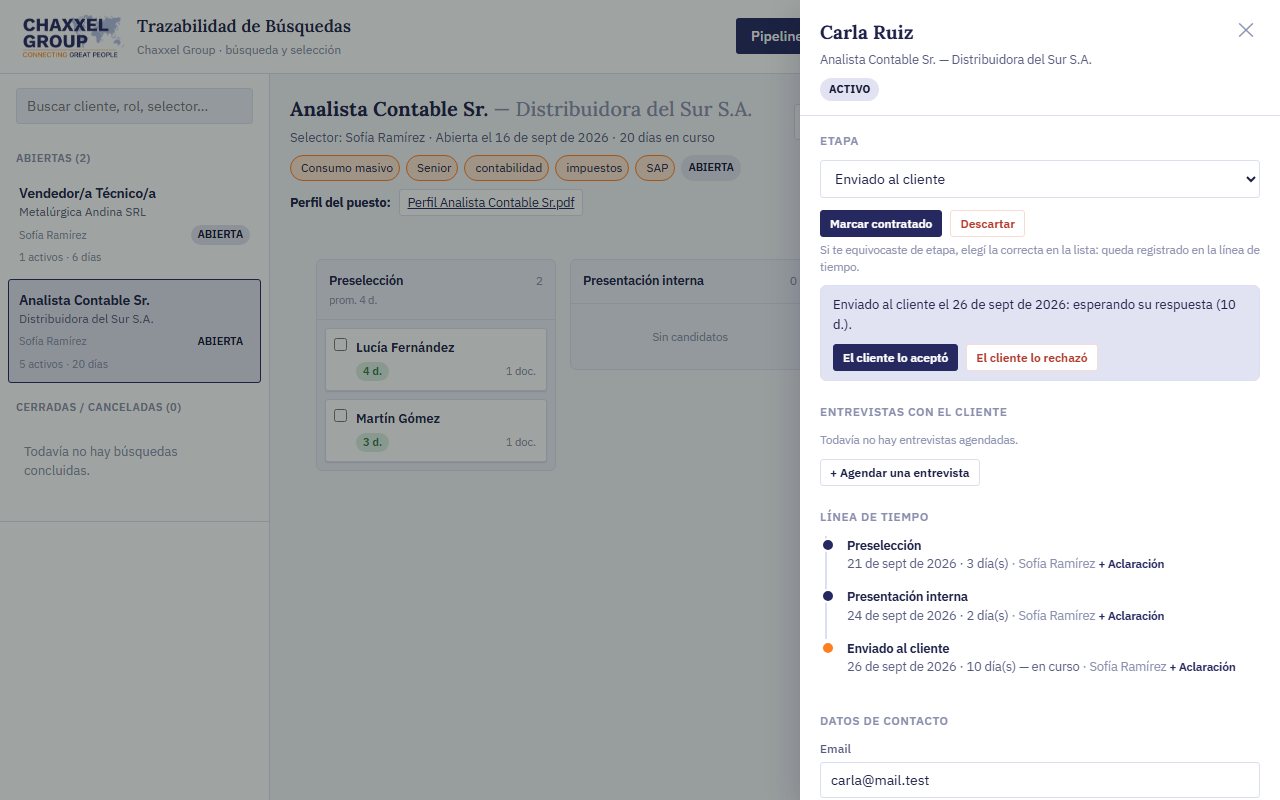Open the Lucía Fernández candidate card
This screenshot has height=800, width=1280.
(x=436, y=359)
